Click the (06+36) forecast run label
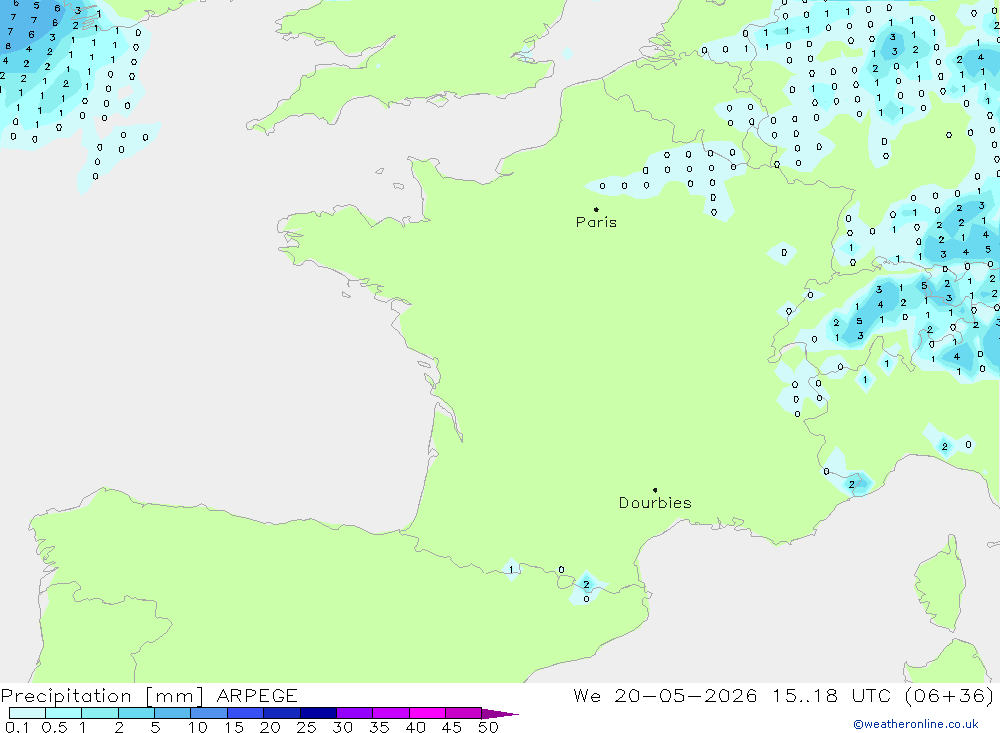 click(x=950, y=695)
